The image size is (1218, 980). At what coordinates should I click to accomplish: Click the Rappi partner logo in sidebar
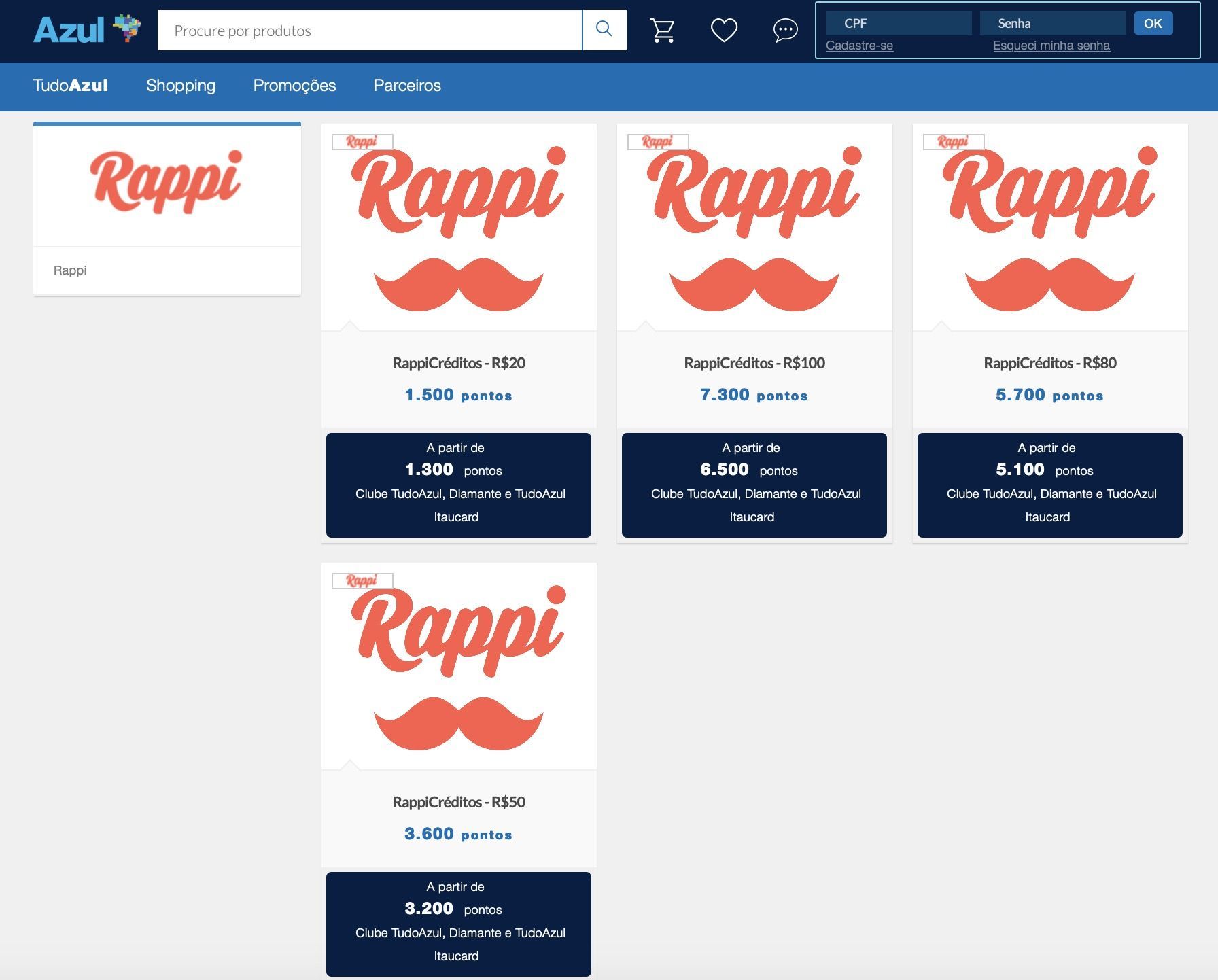click(167, 182)
